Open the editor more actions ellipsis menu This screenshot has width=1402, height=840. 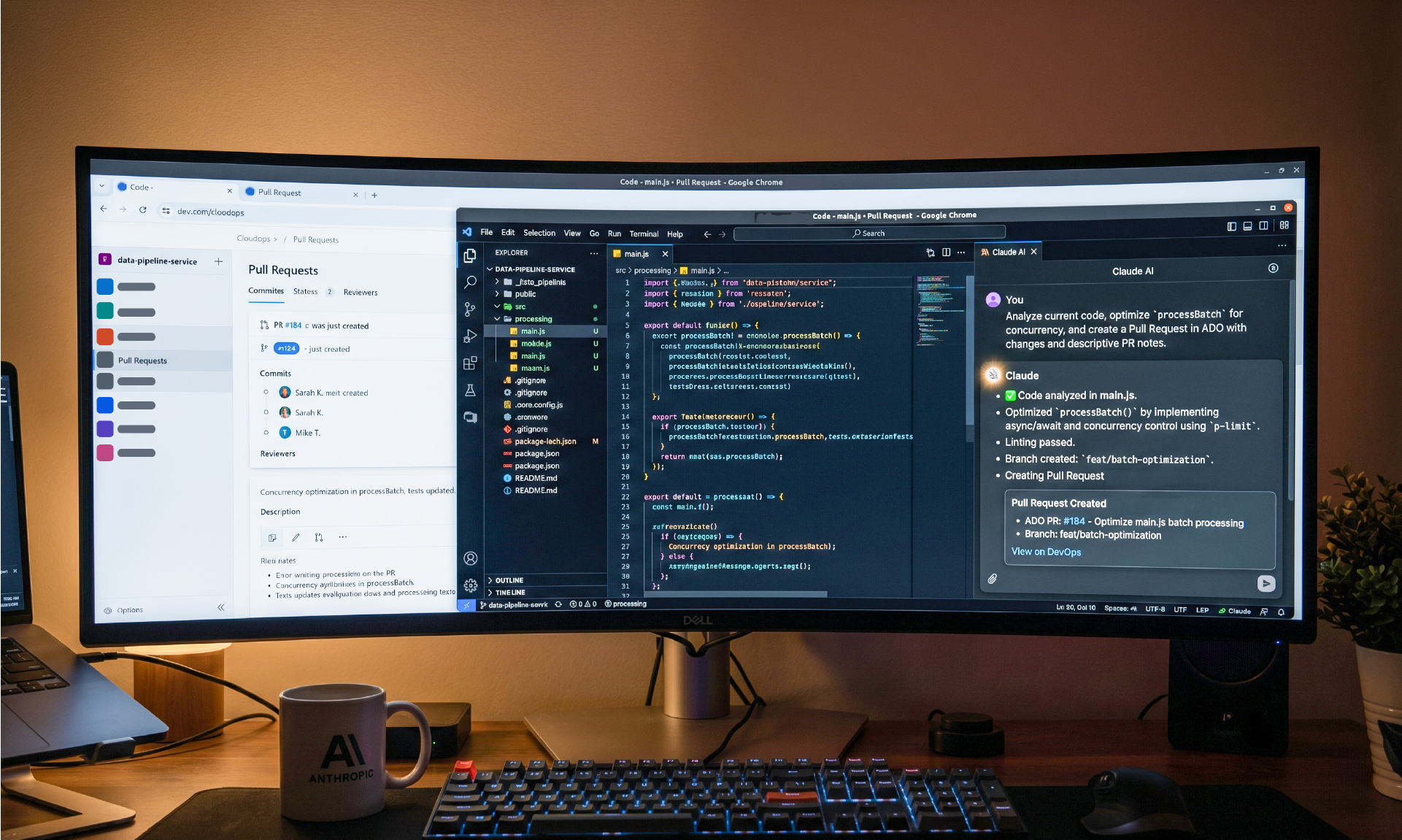tap(961, 253)
